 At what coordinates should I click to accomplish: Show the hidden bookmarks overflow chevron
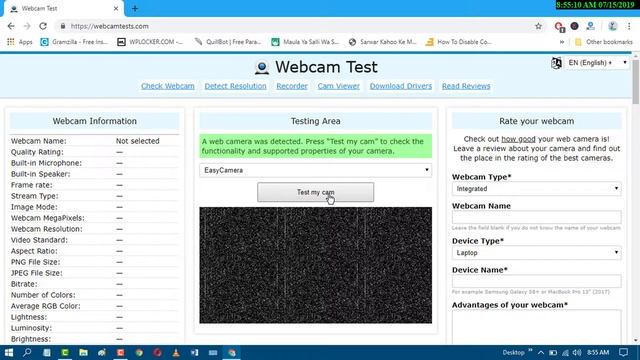point(562,42)
